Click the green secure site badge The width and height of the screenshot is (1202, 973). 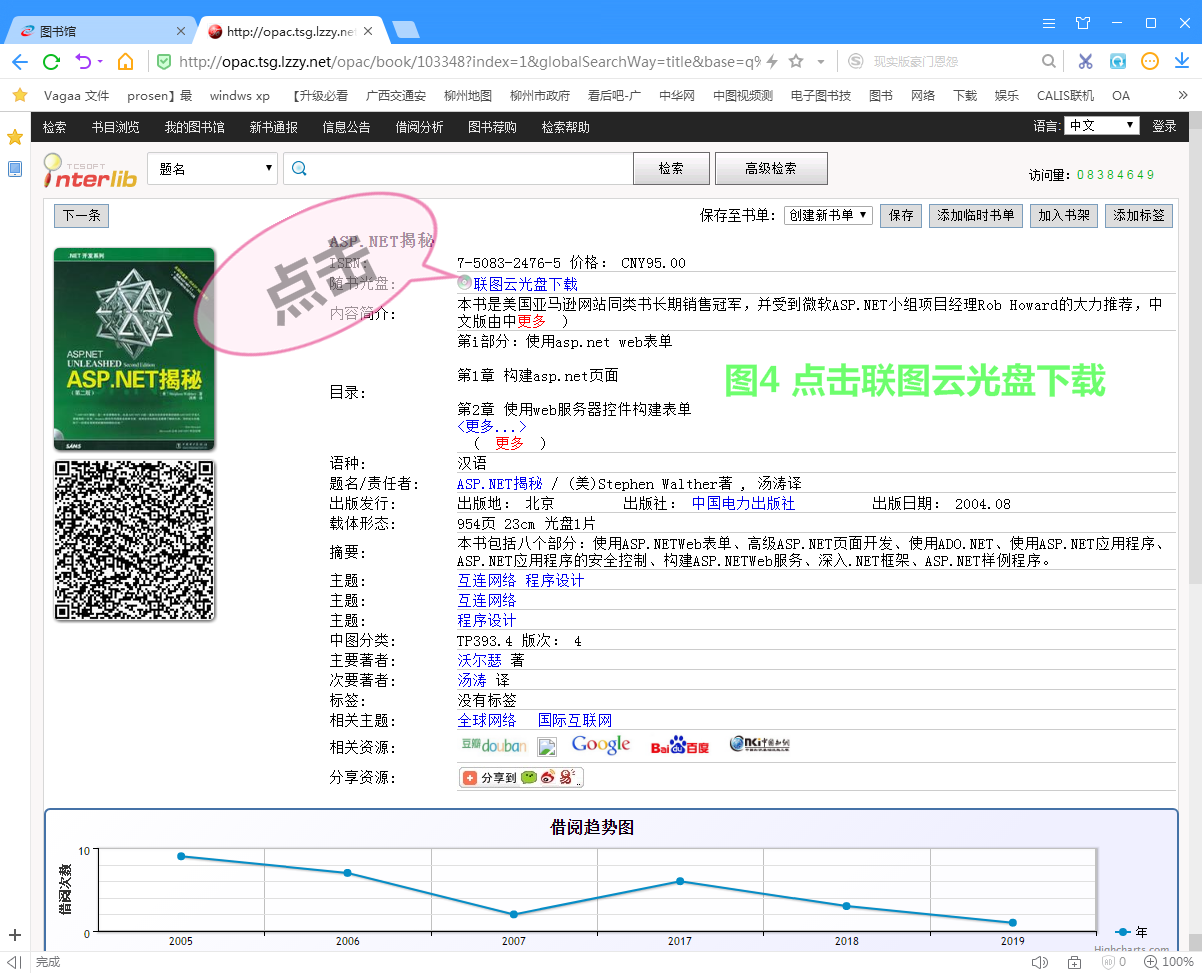[x=163, y=61]
